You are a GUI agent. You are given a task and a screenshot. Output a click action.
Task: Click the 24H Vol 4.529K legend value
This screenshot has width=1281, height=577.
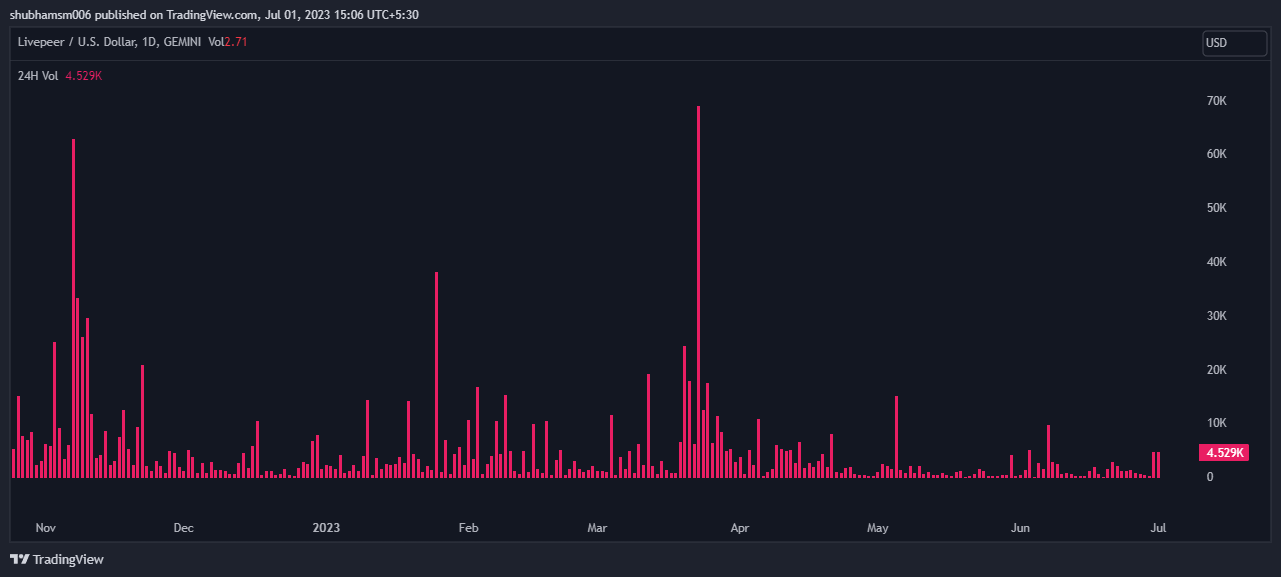coord(84,75)
